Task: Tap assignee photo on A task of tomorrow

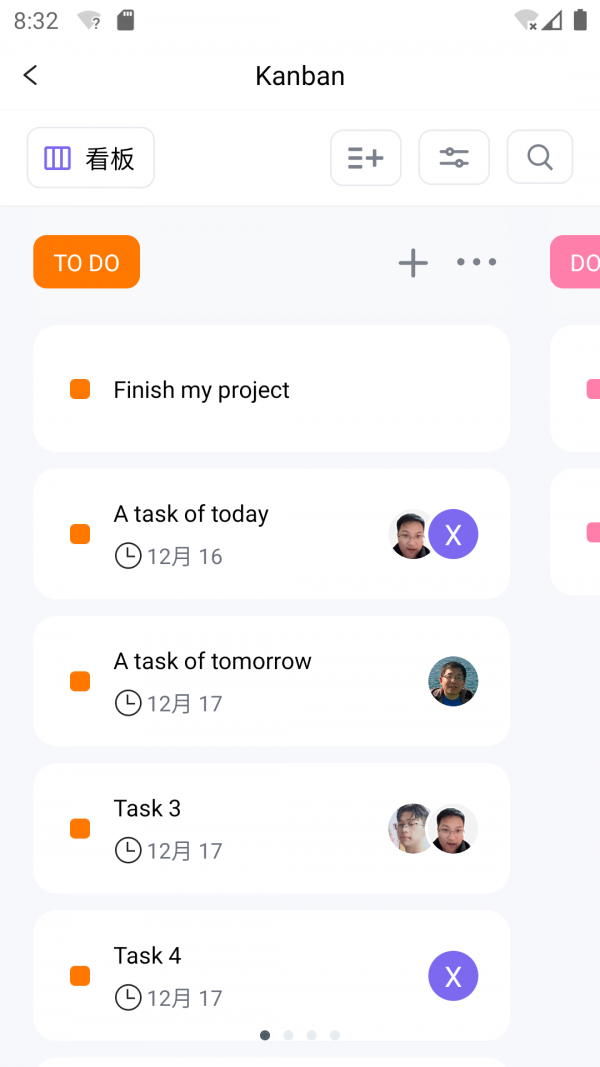Action: (453, 681)
